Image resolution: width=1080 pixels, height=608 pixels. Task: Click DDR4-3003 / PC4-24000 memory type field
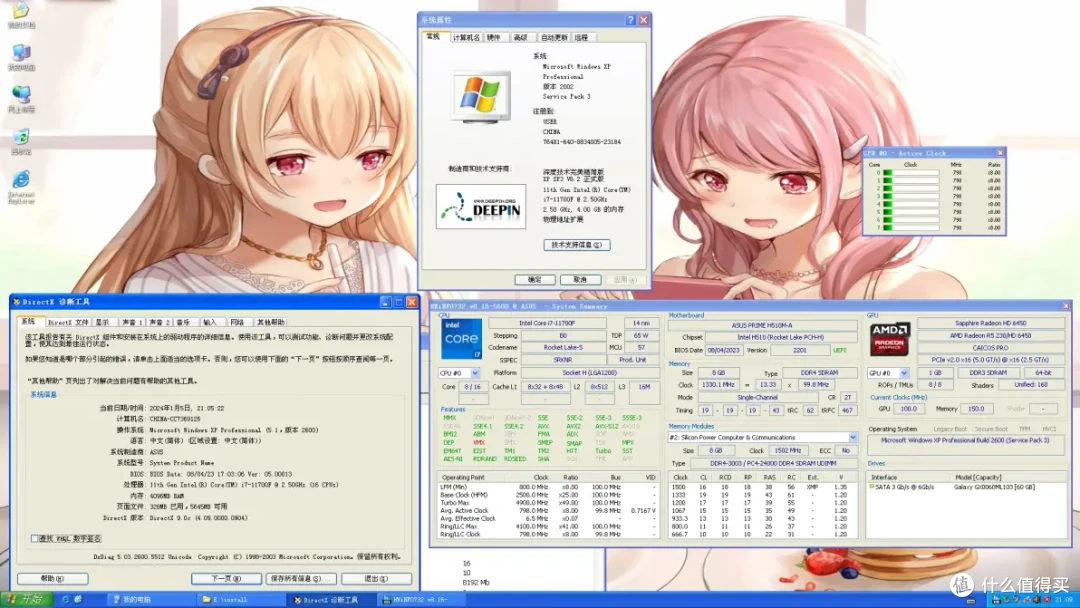(x=773, y=463)
